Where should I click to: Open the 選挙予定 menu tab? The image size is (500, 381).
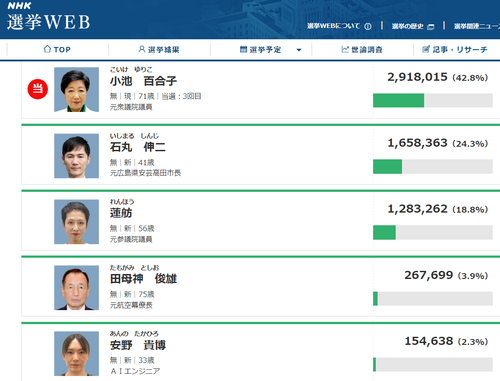[x=261, y=49]
